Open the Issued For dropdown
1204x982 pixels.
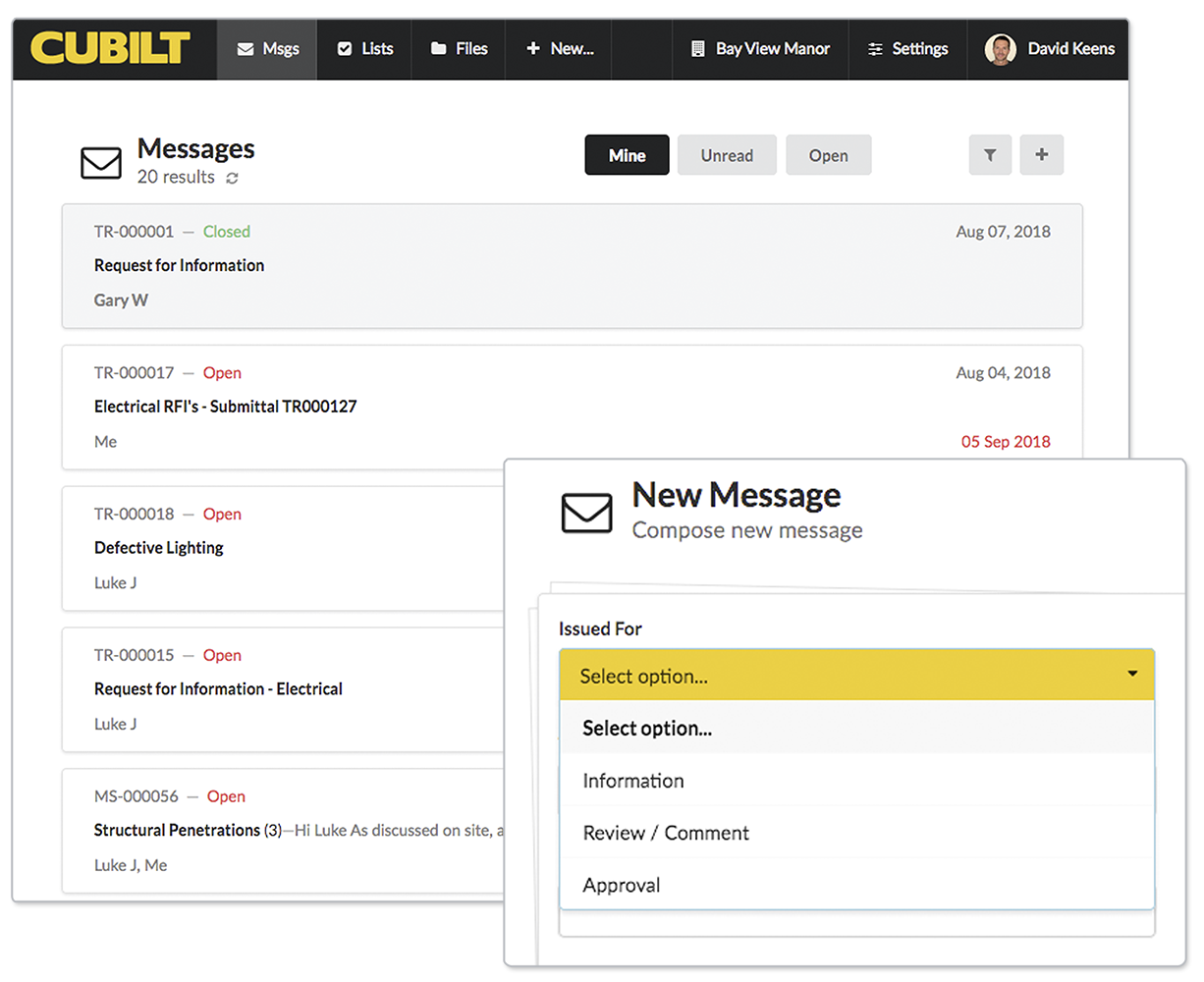coord(856,675)
